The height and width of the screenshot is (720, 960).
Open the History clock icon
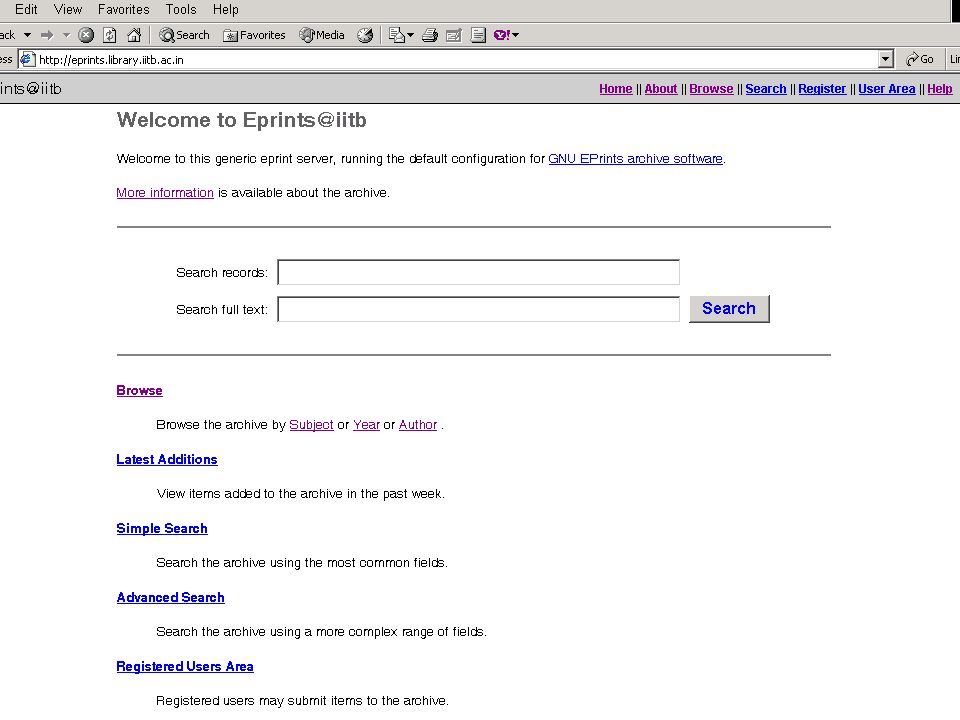point(366,36)
